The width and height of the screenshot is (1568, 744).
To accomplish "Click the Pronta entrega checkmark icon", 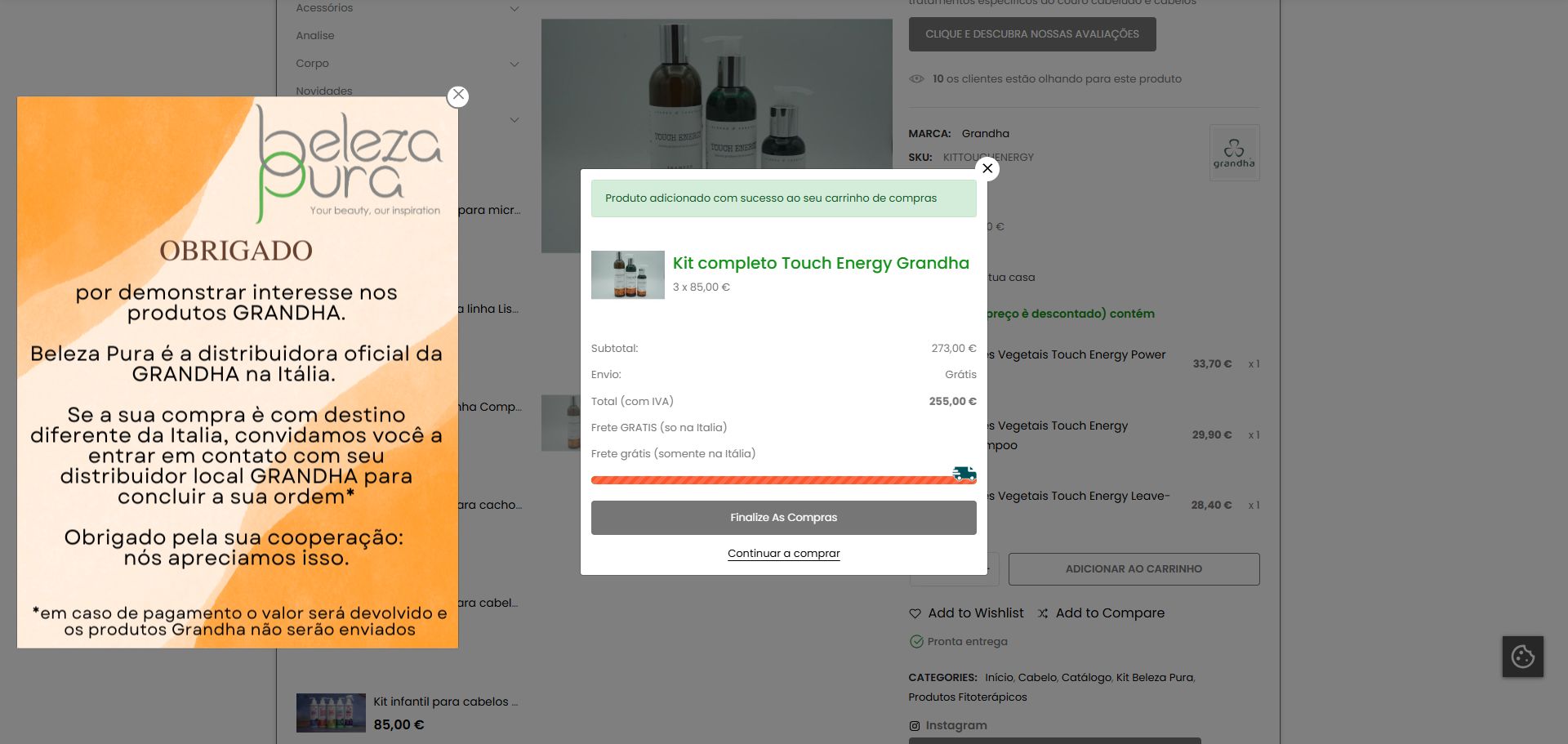I will (x=916, y=642).
